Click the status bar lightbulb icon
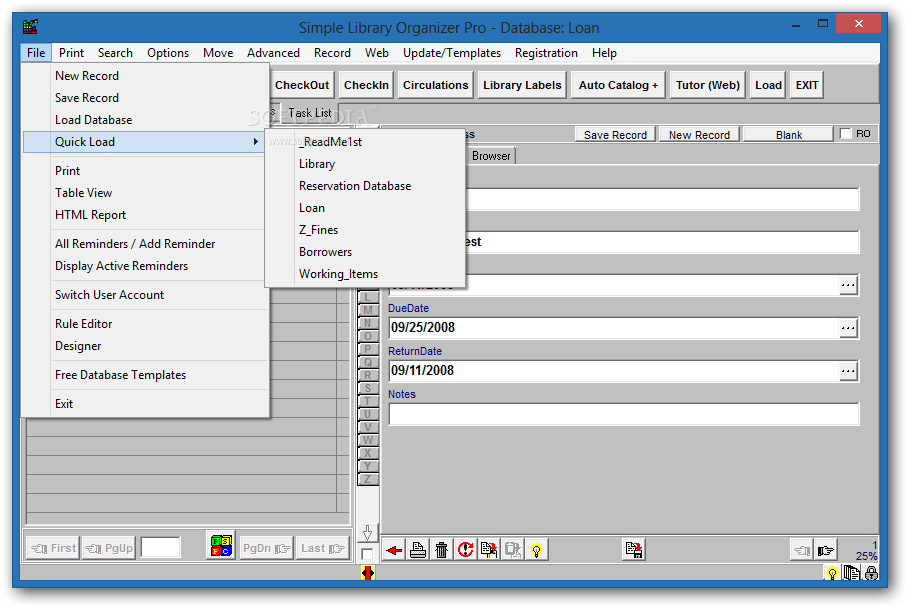 (833, 573)
